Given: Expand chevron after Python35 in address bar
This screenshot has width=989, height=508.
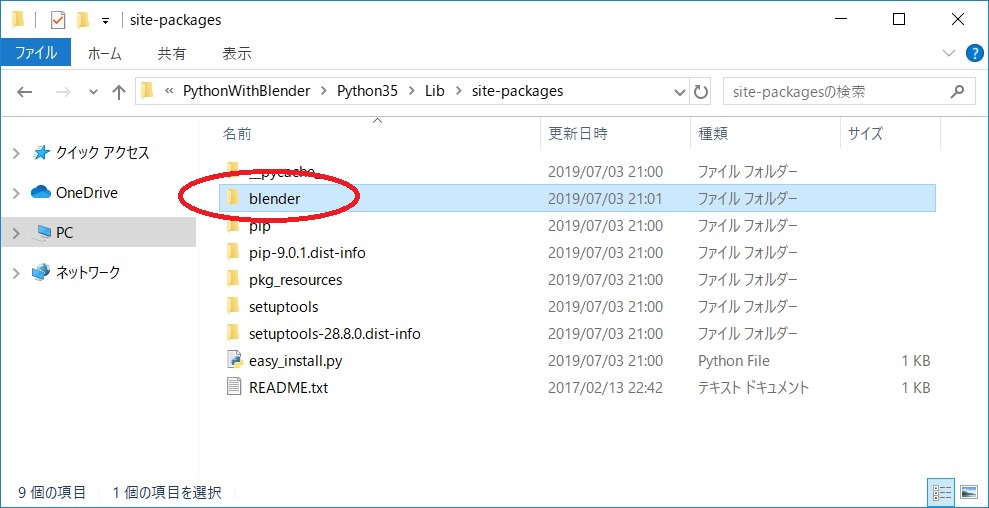Looking at the screenshot, I should (x=411, y=92).
